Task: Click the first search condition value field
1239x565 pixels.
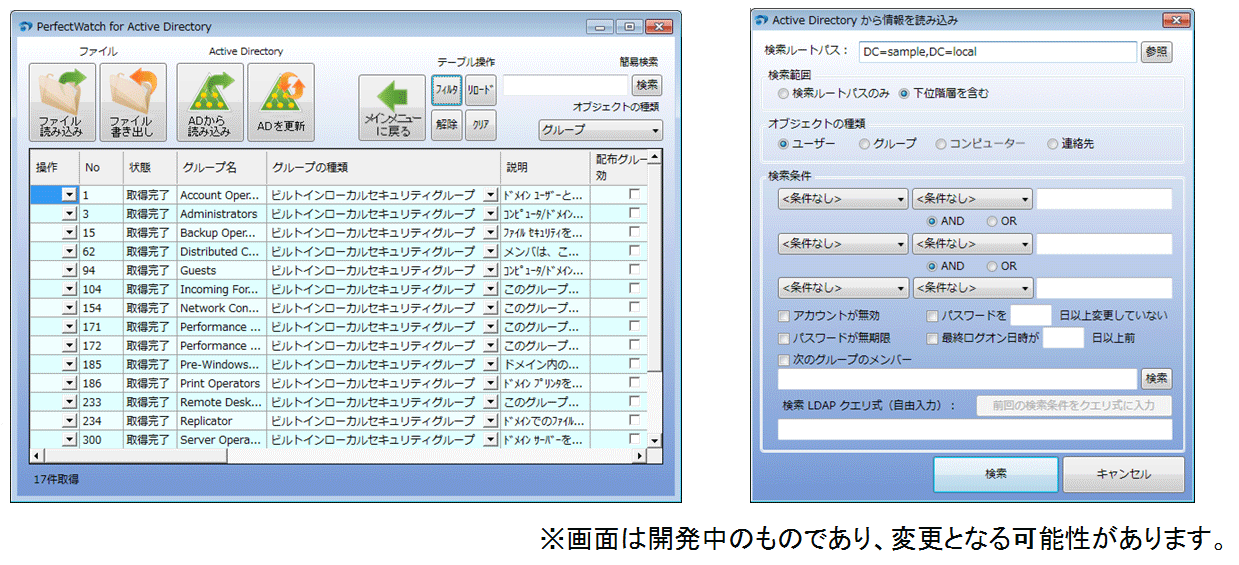Action: tap(1104, 199)
